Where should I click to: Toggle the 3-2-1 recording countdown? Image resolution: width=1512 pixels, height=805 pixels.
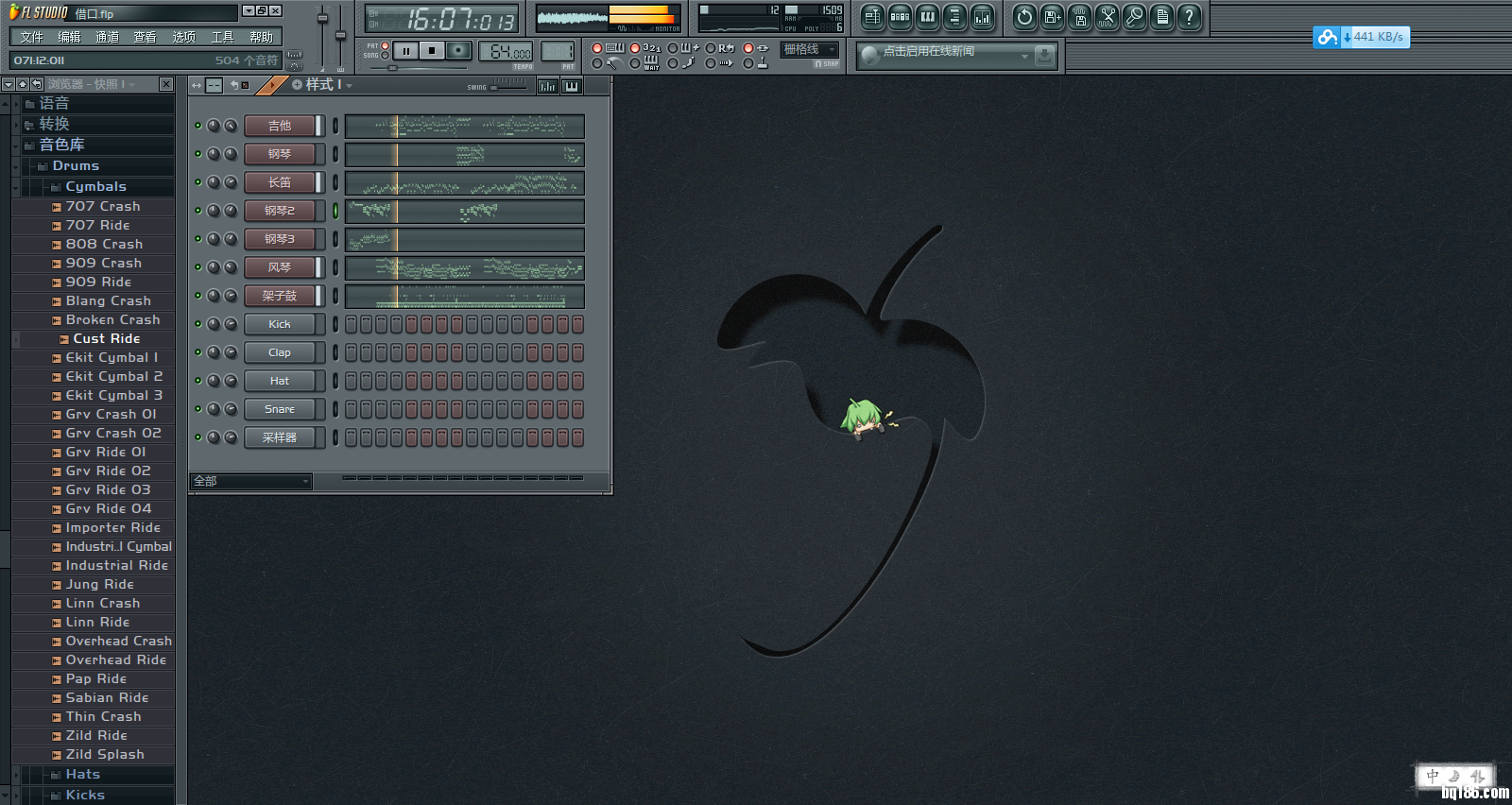[634, 48]
